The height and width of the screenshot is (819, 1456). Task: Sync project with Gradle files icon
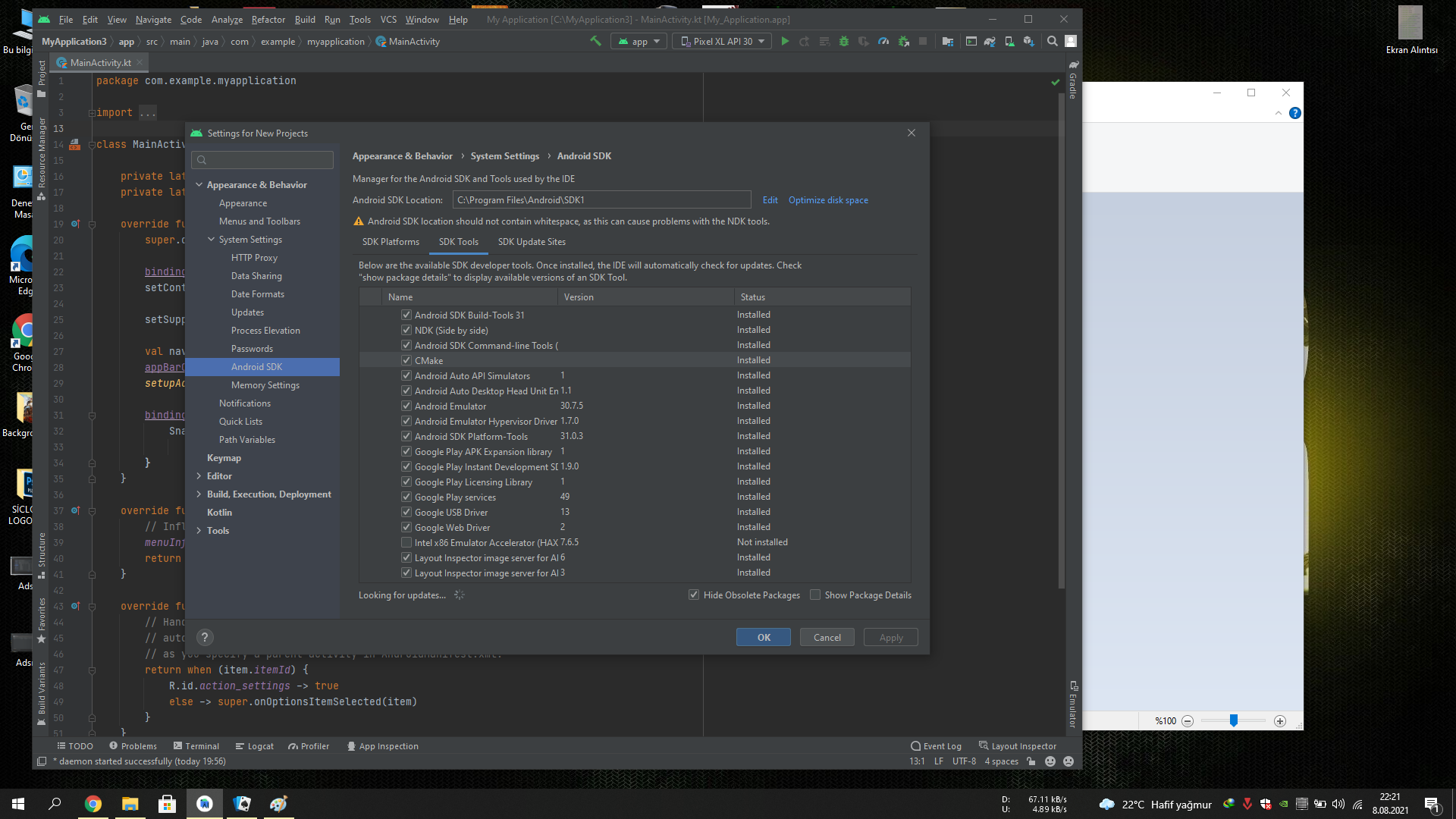[990, 41]
